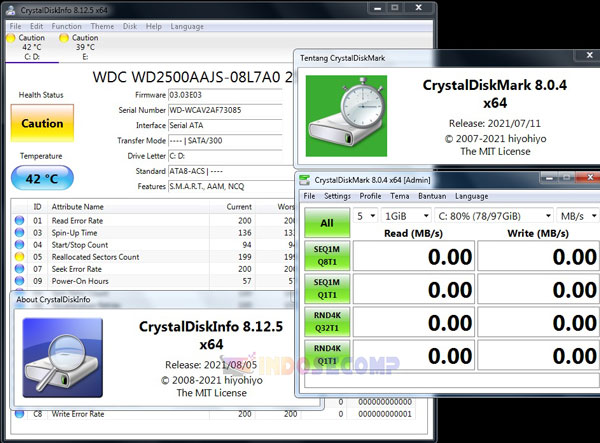Click the status circle for Write Error Rate

[19, 414]
